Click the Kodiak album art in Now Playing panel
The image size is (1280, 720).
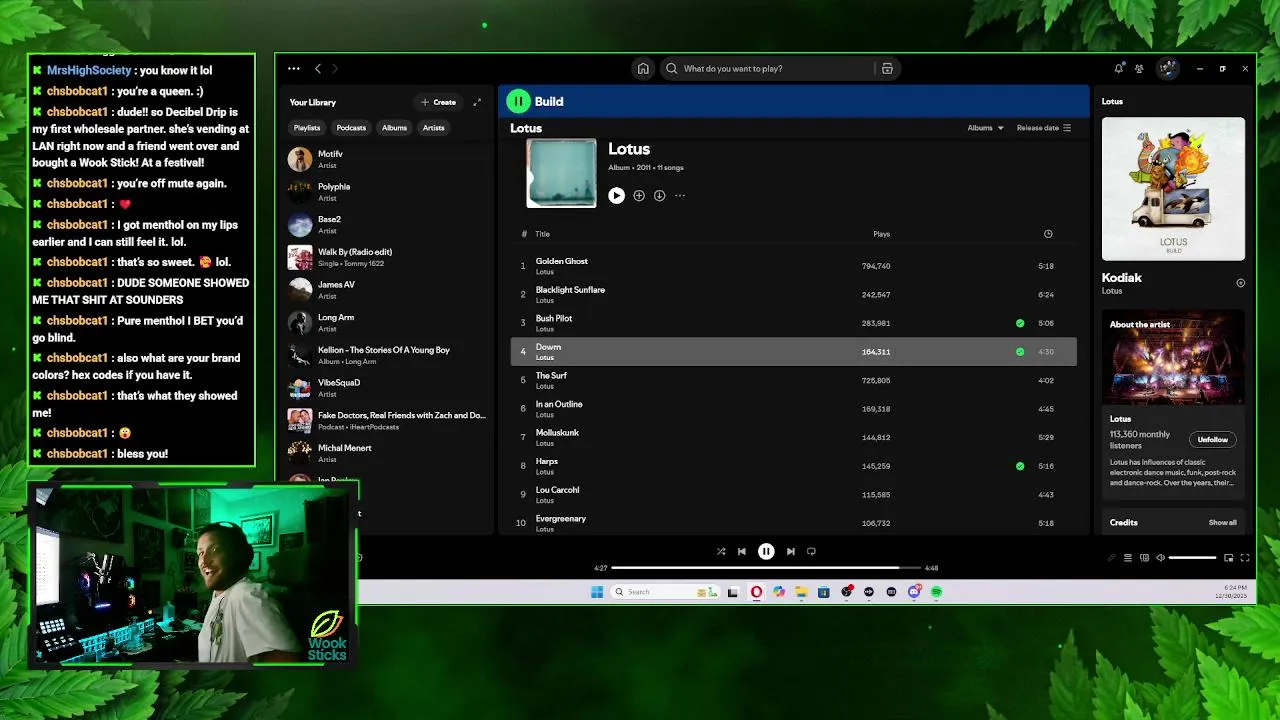[x=1173, y=189]
